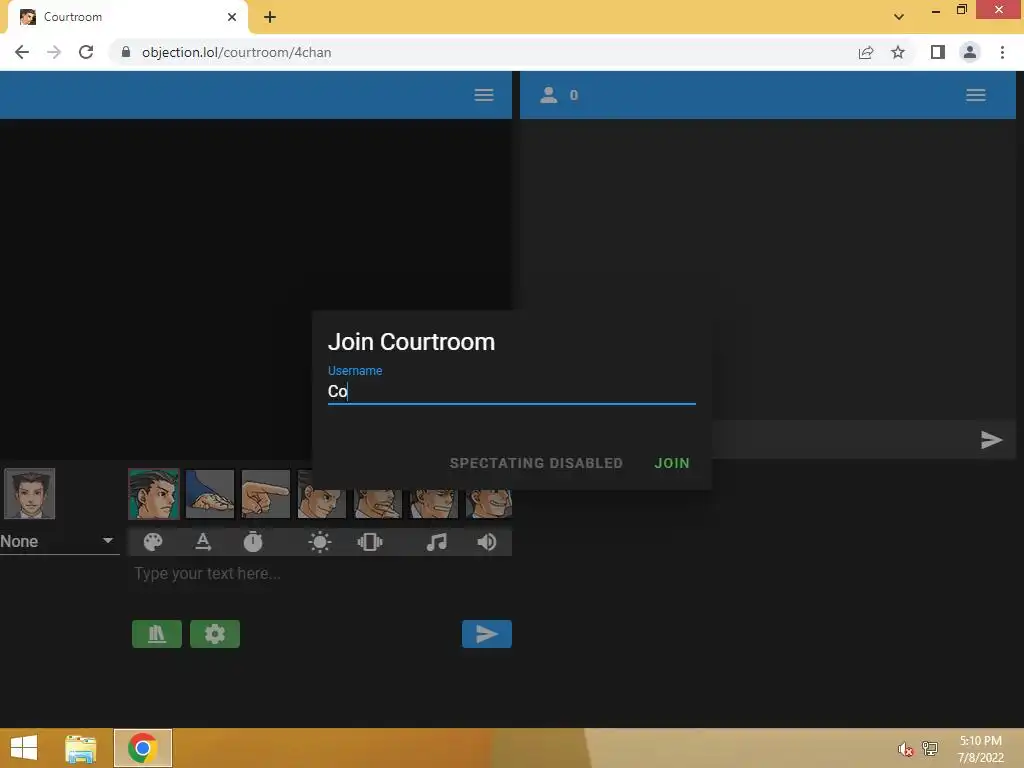Select Phoenix Wright character portrait
The width and height of the screenshot is (1024, 768).
tap(30, 494)
